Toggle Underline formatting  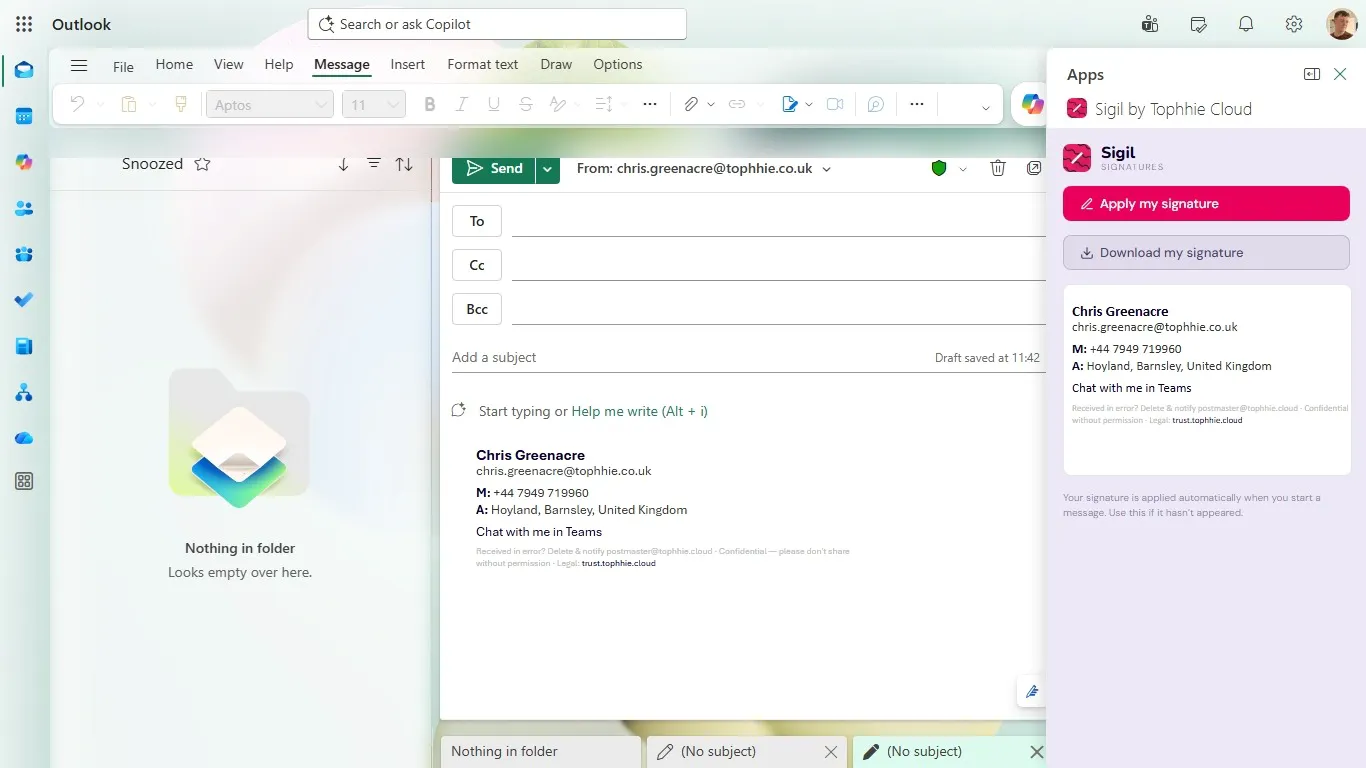pos(494,104)
